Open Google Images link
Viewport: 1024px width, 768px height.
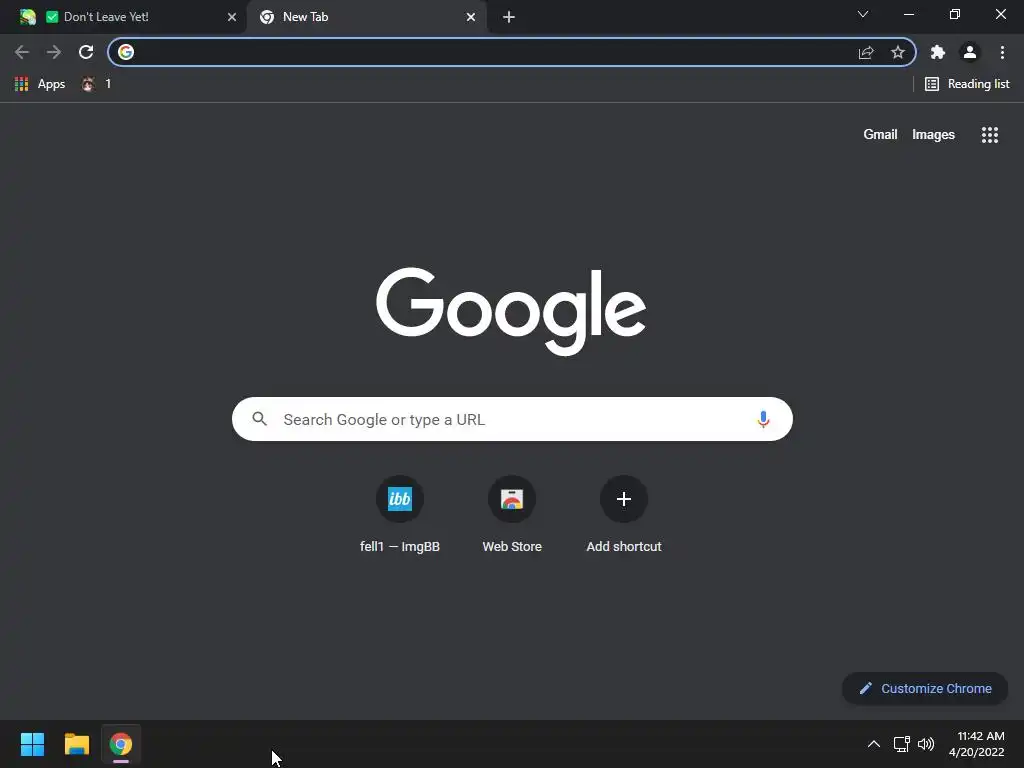point(933,135)
